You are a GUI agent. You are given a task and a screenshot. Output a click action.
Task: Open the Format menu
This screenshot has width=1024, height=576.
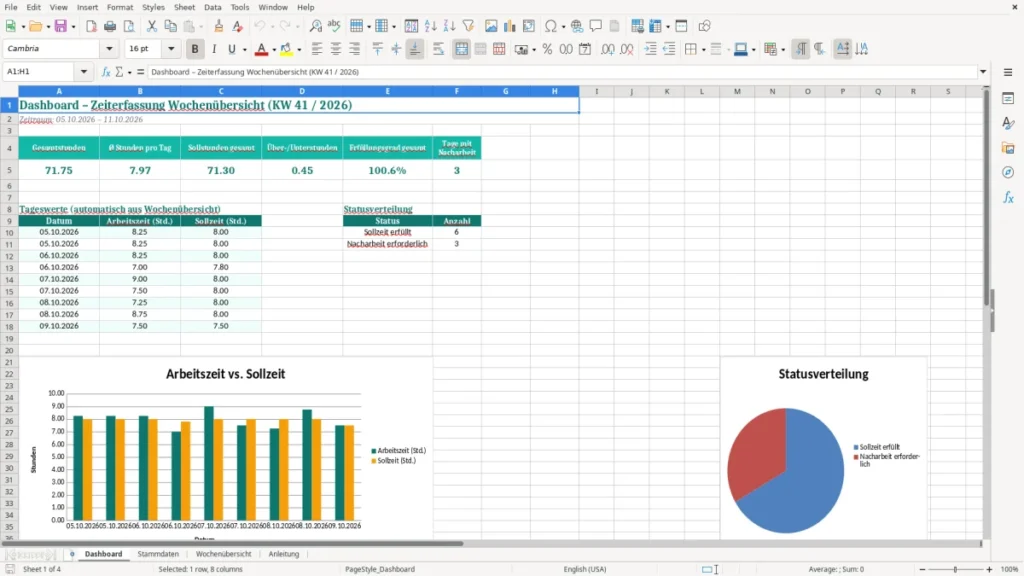click(x=120, y=7)
